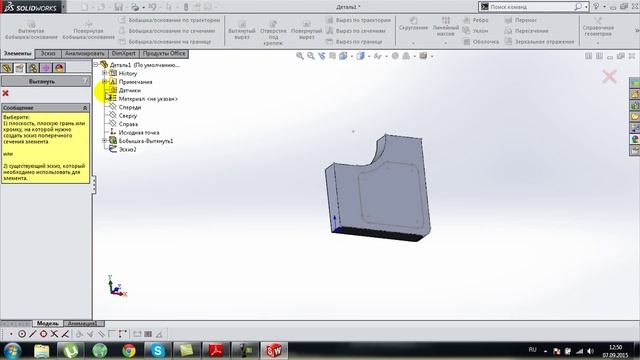The width and height of the screenshot is (640, 360).
Task: Click the Save icon in title toolbar
Action: tap(118, 7)
